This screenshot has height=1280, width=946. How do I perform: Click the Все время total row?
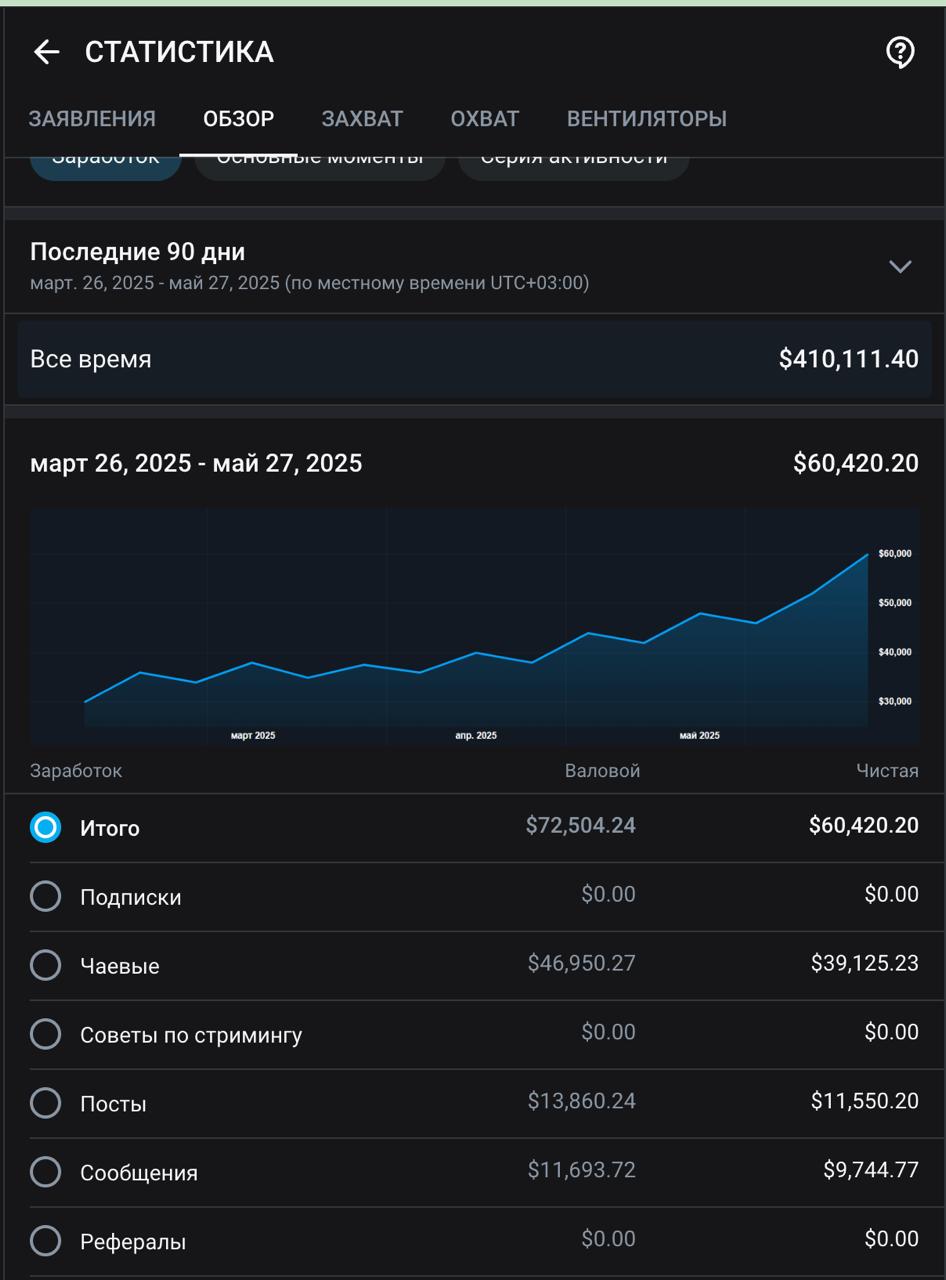pyautogui.click(x=474, y=359)
